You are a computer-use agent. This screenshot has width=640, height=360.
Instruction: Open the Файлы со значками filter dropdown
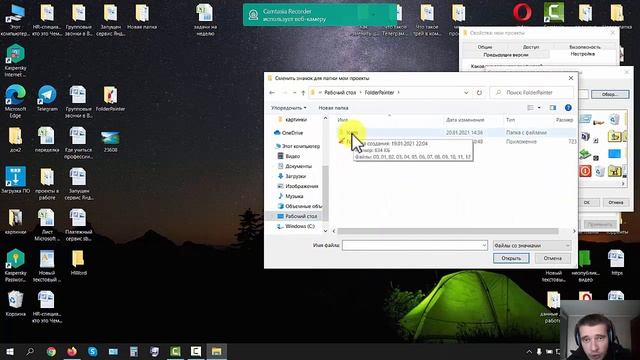pyautogui.click(x=531, y=245)
